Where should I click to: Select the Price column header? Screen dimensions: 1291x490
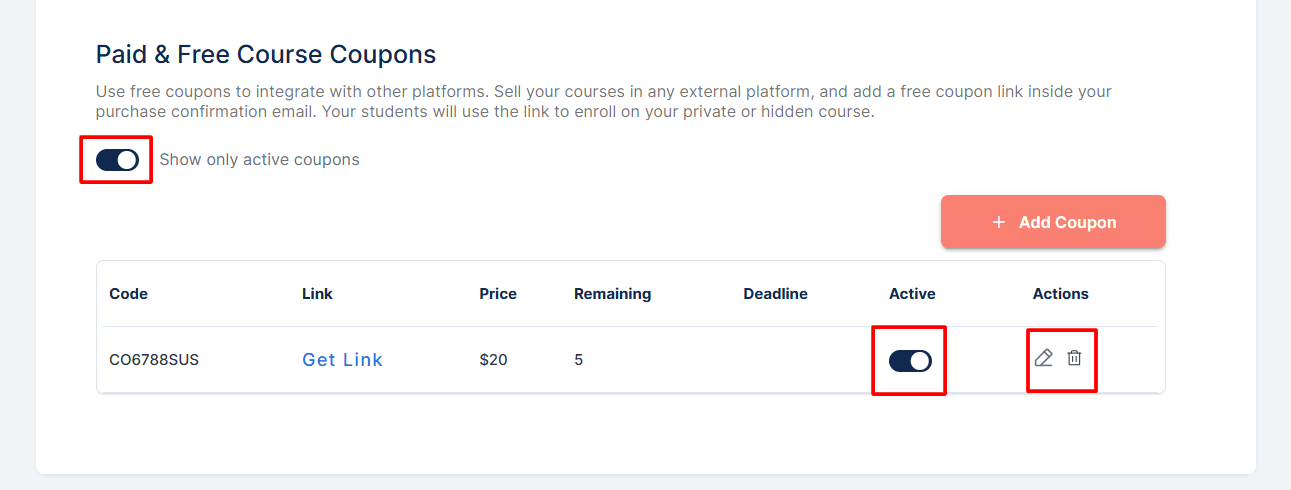click(x=498, y=294)
